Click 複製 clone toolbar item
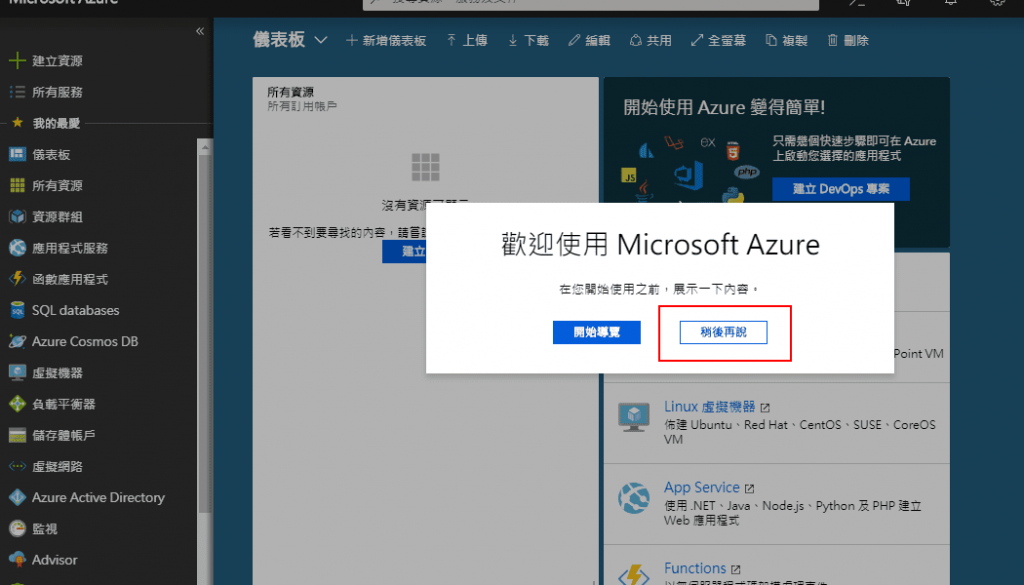1024x585 pixels. (786, 40)
